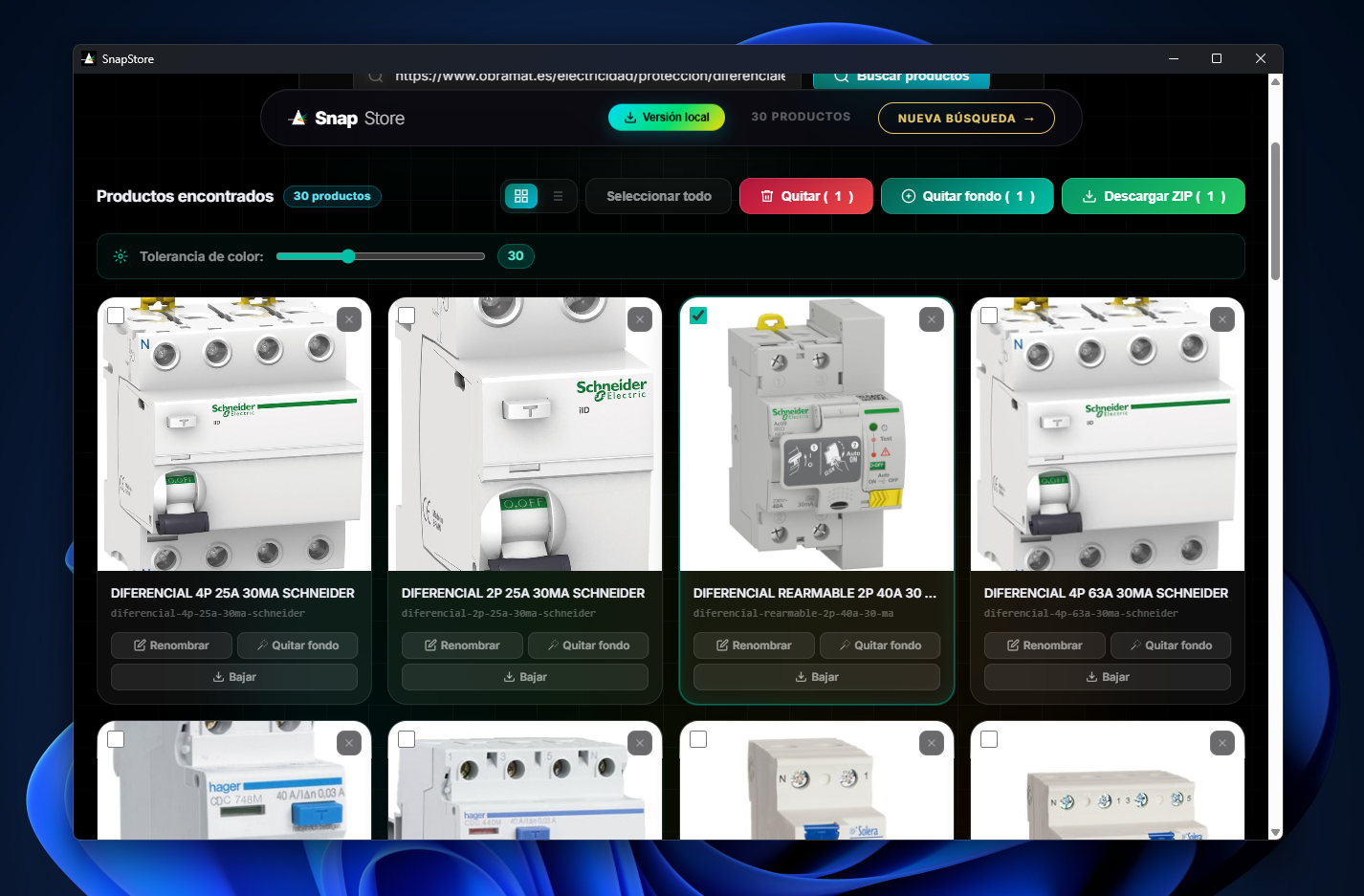Download selection with Descargar ZIP ( 1 )
1364x896 pixels.
pos(1154,196)
